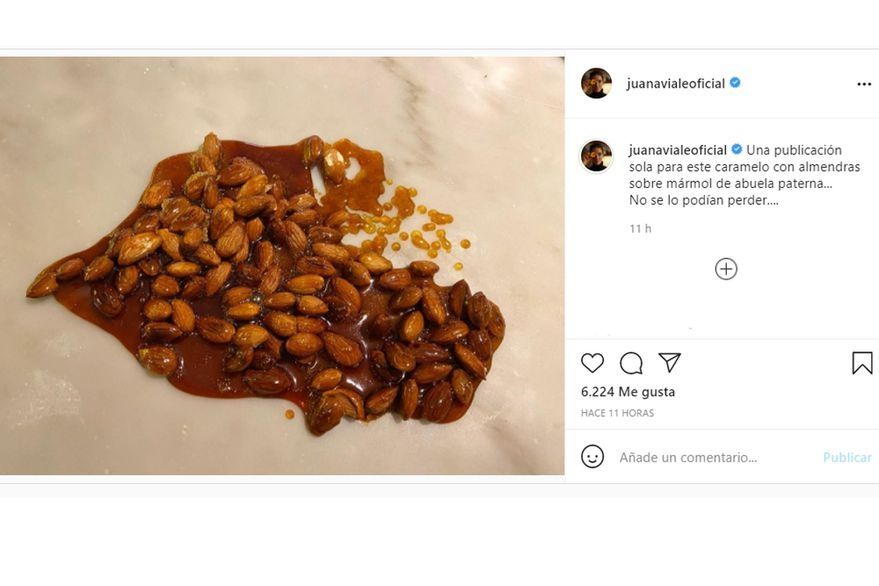Open the emoji picker smiley icon
Viewport: 879px width, 586px height.
(x=593, y=457)
